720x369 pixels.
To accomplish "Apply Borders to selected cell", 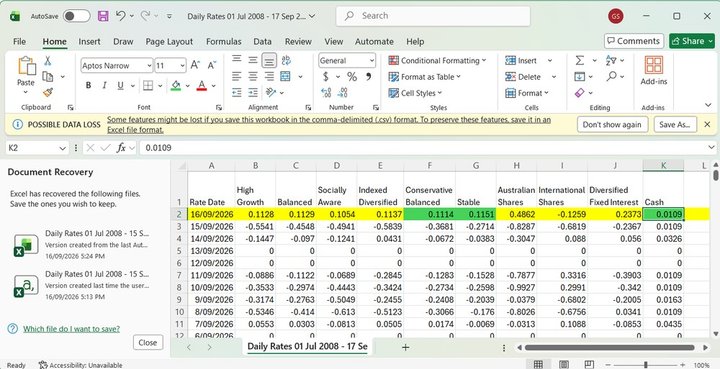I will click(148, 85).
